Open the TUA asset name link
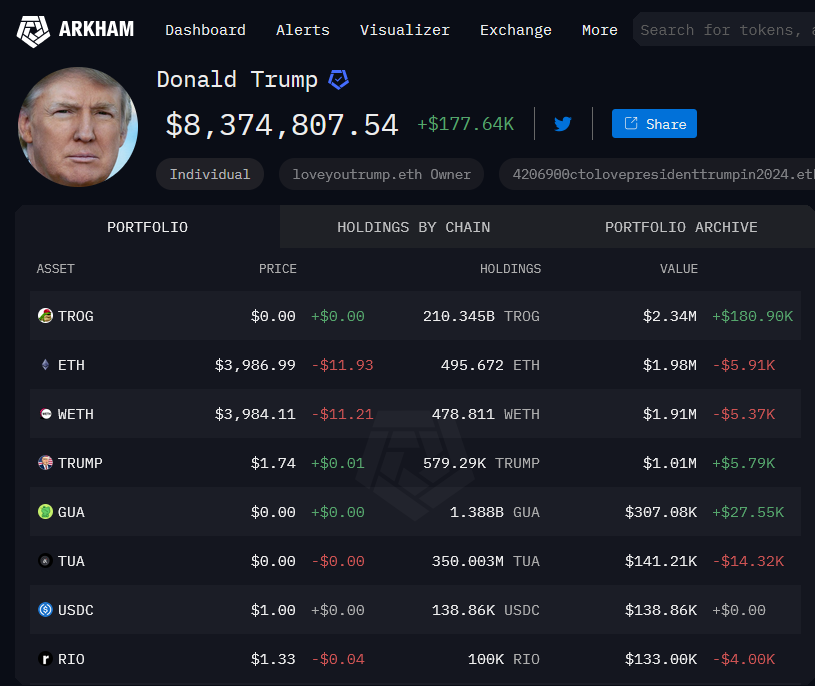Image resolution: width=815 pixels, height=686 pixels. [x=71, y=561]
